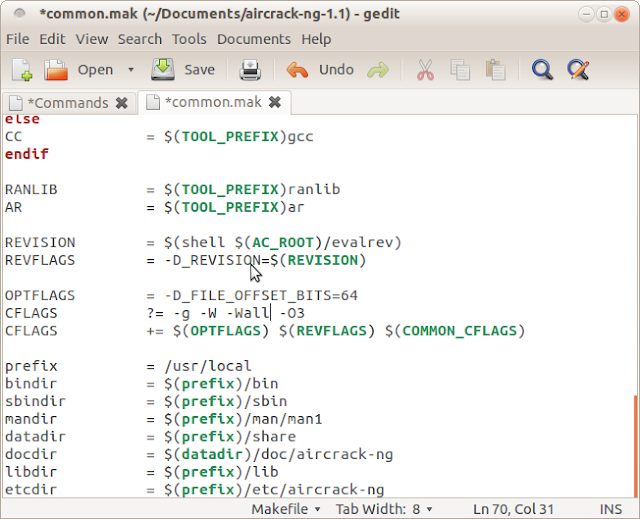Click the Ln 70, Col 31 status
Viewport: 640px width, 519px height.
click(x=513, y=509)
